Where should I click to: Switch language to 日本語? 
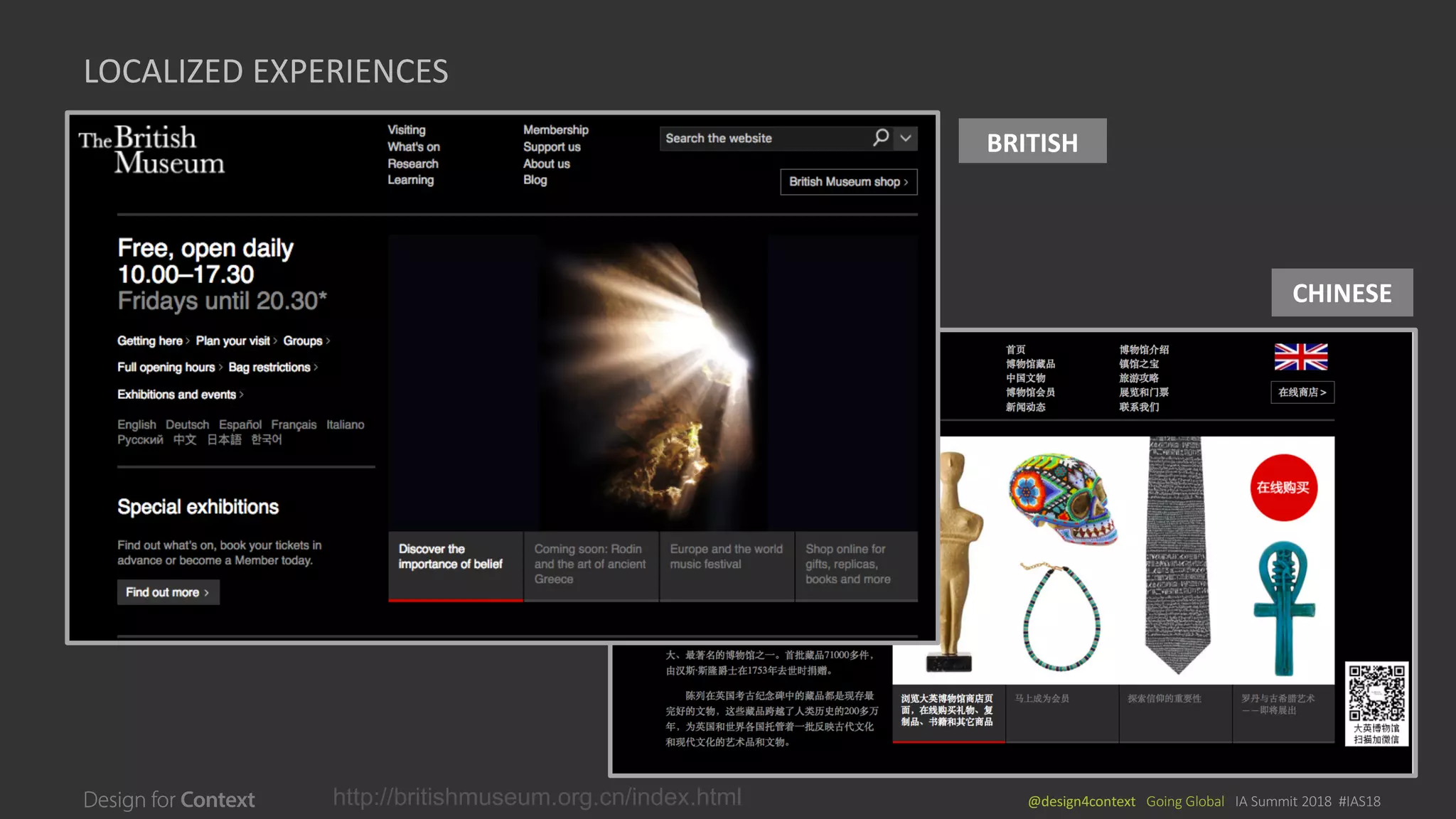click(224, 439)
